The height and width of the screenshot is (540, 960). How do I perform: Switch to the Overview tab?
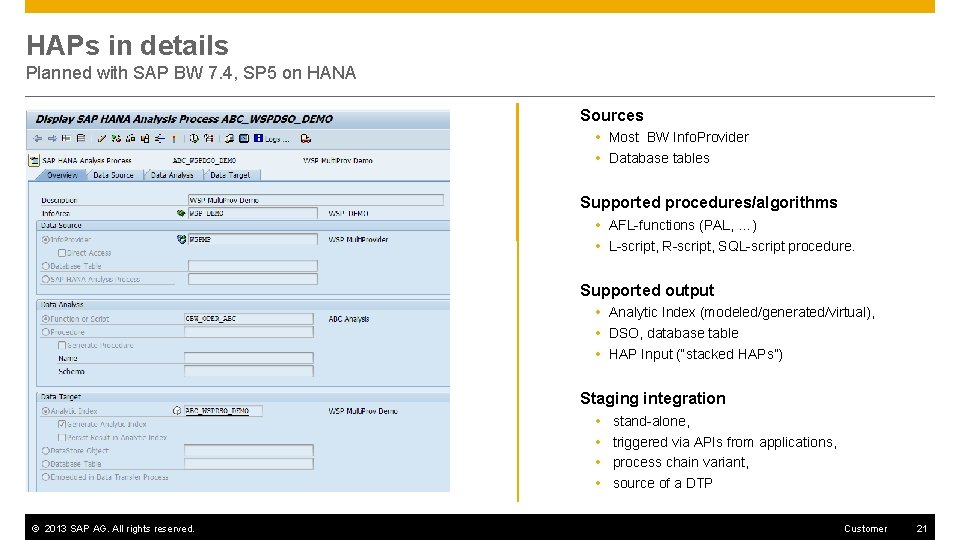click(x=62, y=175)
